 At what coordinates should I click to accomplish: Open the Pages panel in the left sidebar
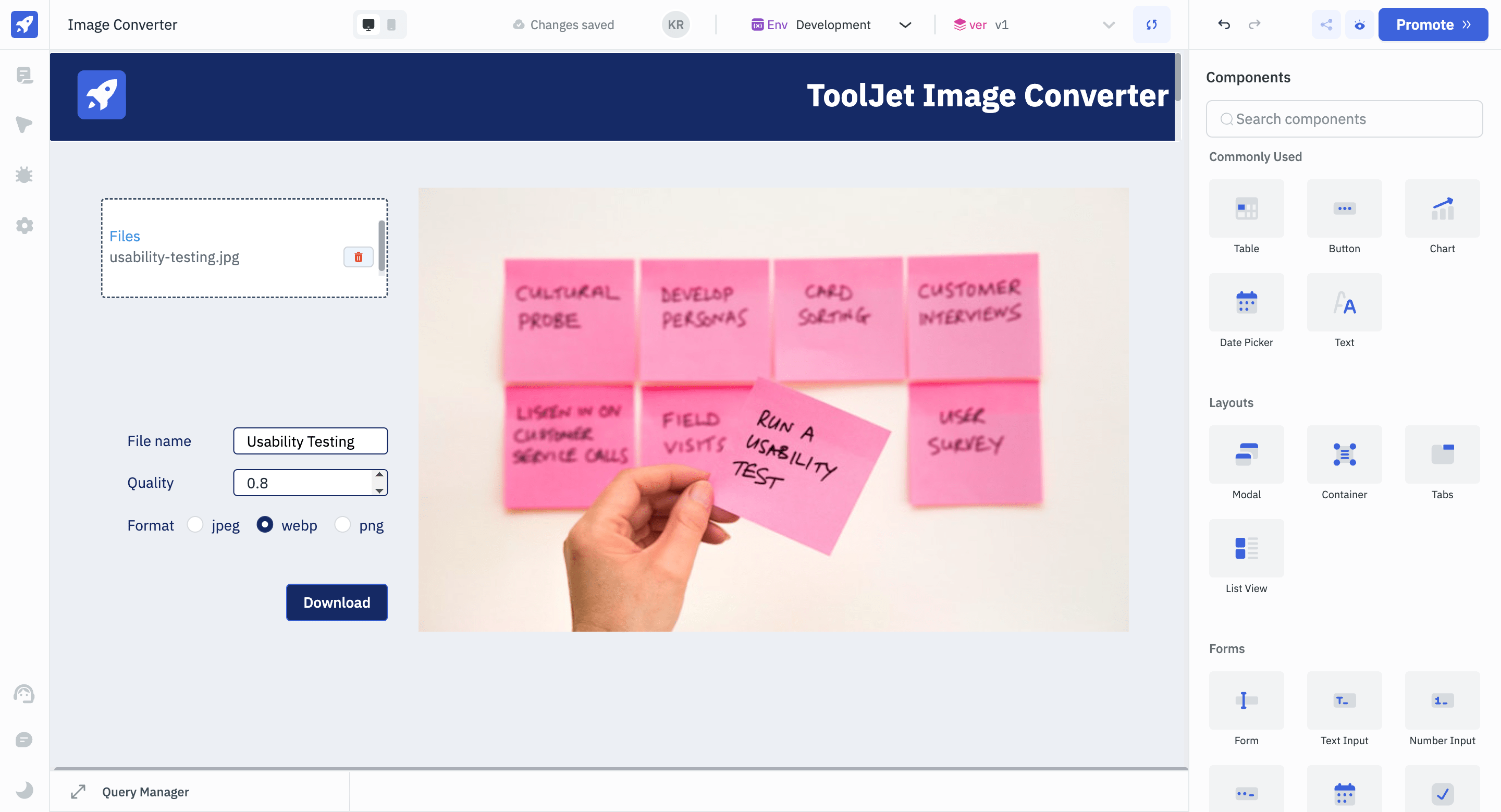[x=24, y=75]
